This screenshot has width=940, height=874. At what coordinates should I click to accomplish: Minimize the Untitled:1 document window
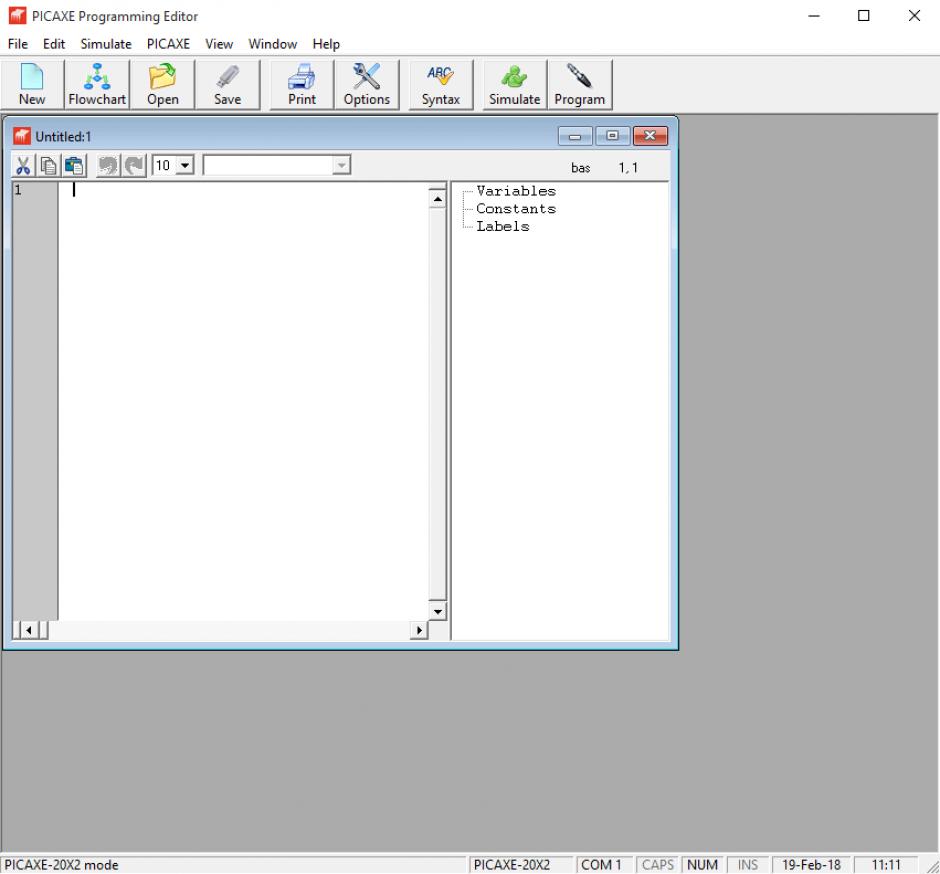[x=575, y=136]
